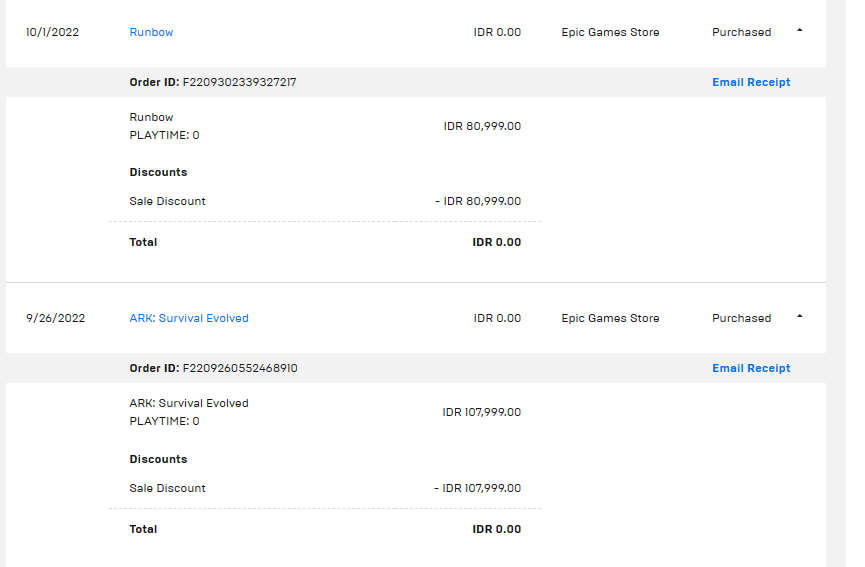This screenshot has width=865, height=567.
Task: Select the ARK order ID F2209260552468910
Action: pos(240,368)
